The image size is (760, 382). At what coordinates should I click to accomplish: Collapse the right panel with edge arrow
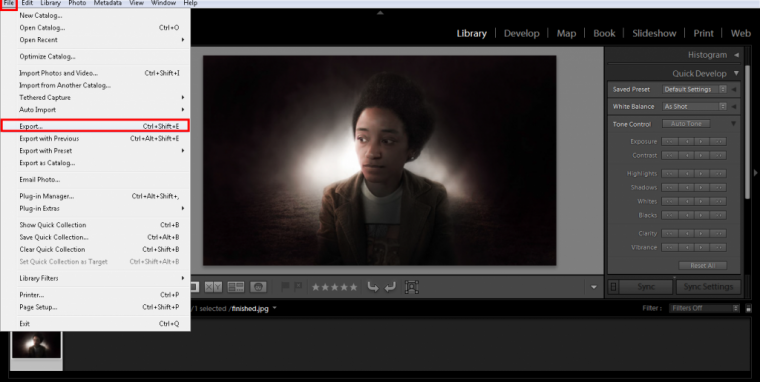pyautogui.click(x=756, y=173)
